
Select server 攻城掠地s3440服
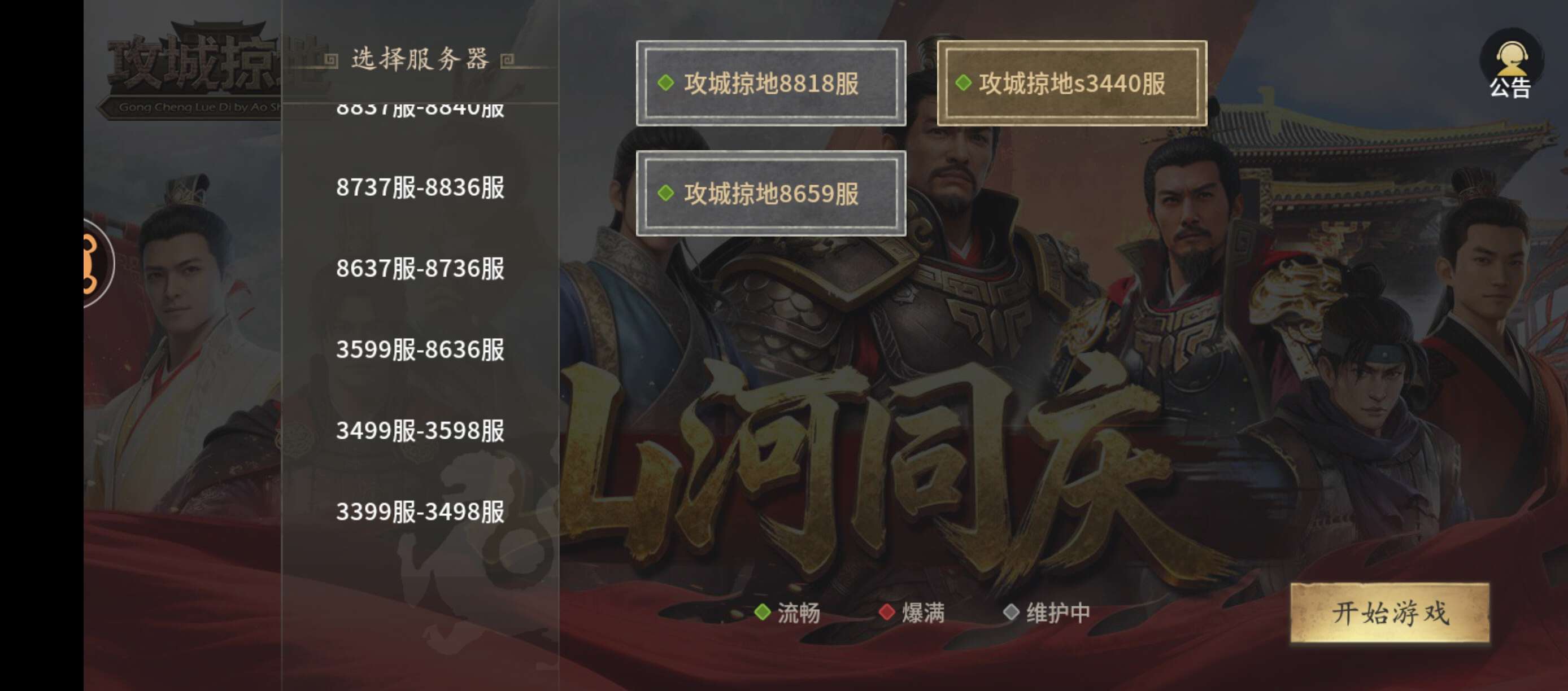[1072, 84]
